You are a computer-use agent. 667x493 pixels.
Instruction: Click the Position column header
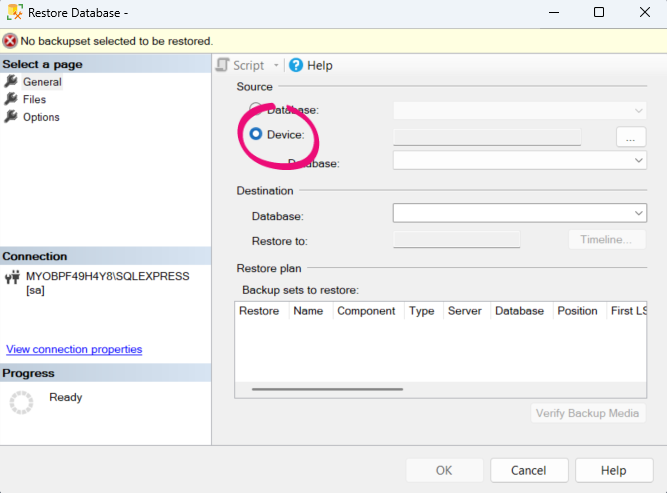(x=577, y=311)
